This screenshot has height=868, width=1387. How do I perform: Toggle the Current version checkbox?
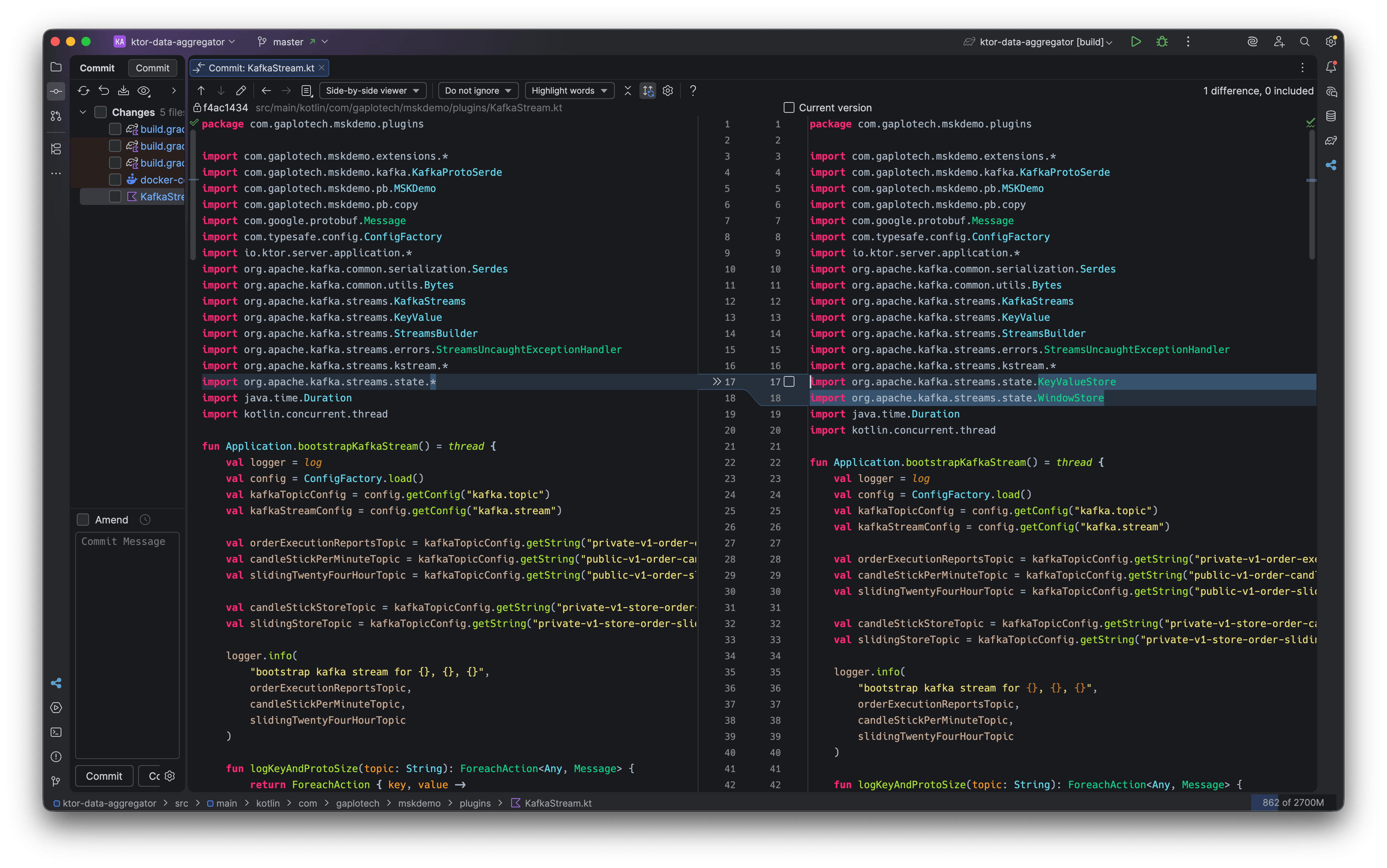click(789, 107)
